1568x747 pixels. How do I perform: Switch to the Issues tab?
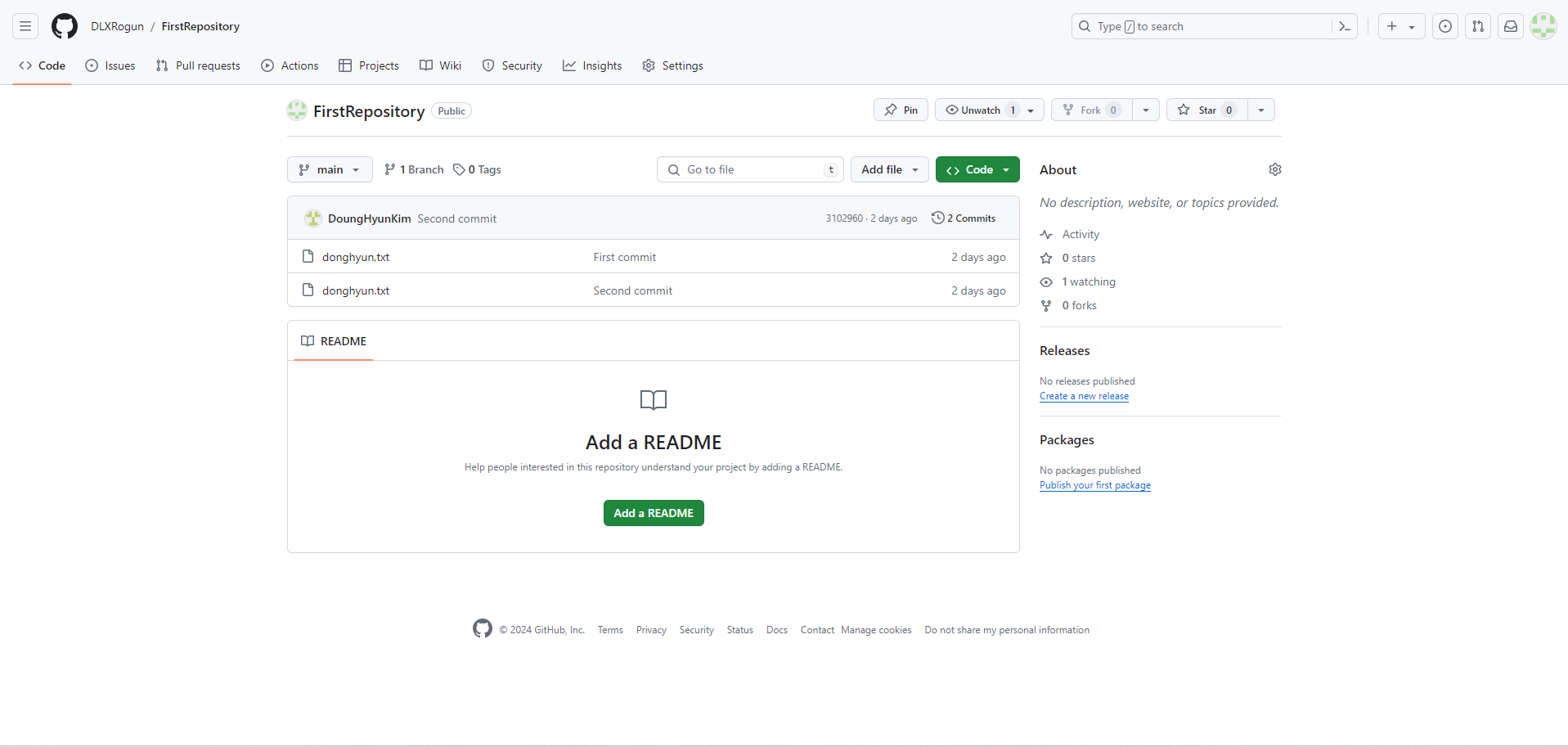(110, 65)
